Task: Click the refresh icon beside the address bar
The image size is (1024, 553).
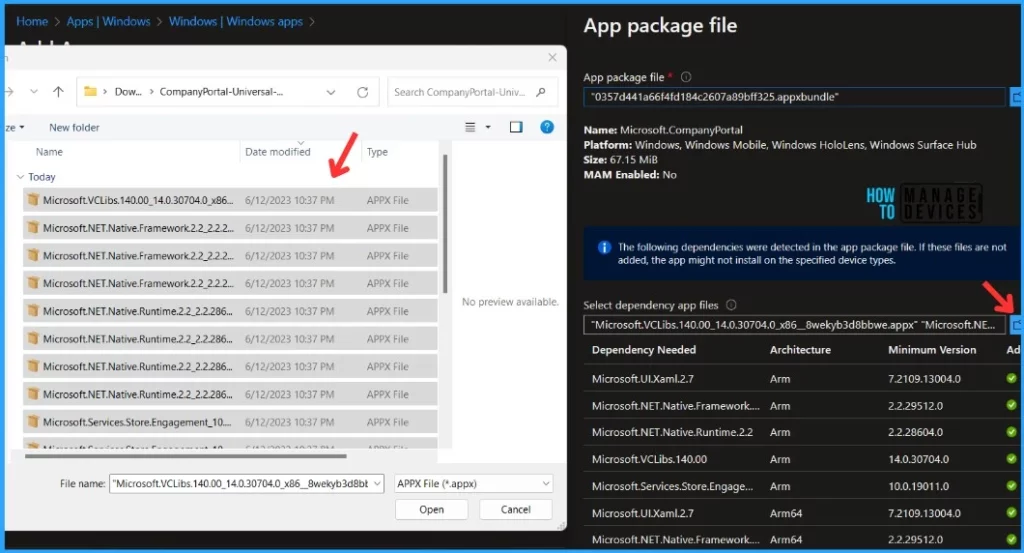Action: coord(362,93)
